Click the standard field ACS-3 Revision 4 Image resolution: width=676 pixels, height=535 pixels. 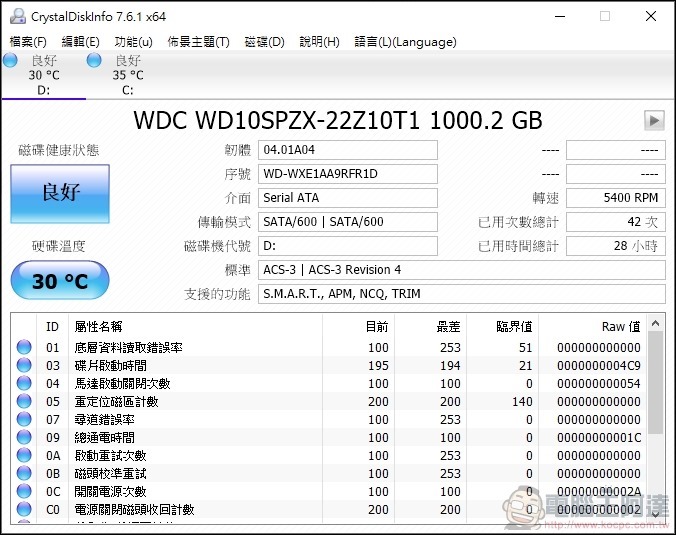coord(462,270)
